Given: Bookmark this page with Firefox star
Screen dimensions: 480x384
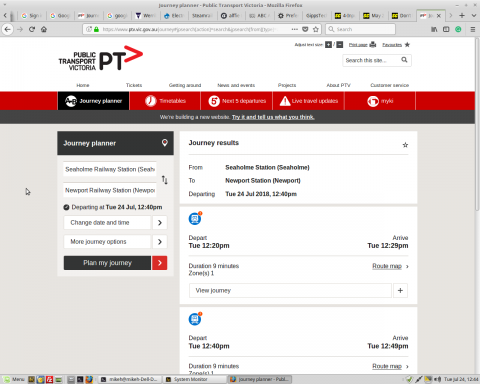Looking at the screenshot, I should pyautogui.click(x=316, y=29).
